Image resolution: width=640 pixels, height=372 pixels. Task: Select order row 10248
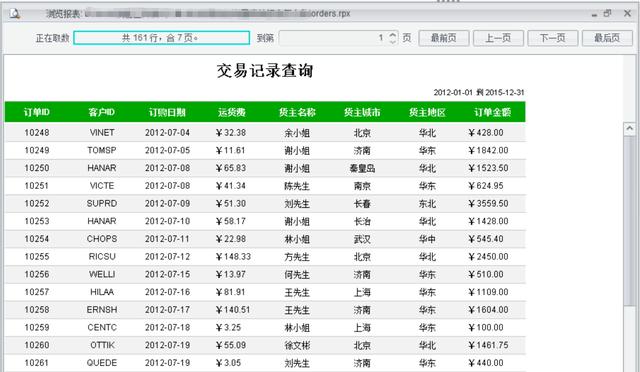(x=265, y=133)
